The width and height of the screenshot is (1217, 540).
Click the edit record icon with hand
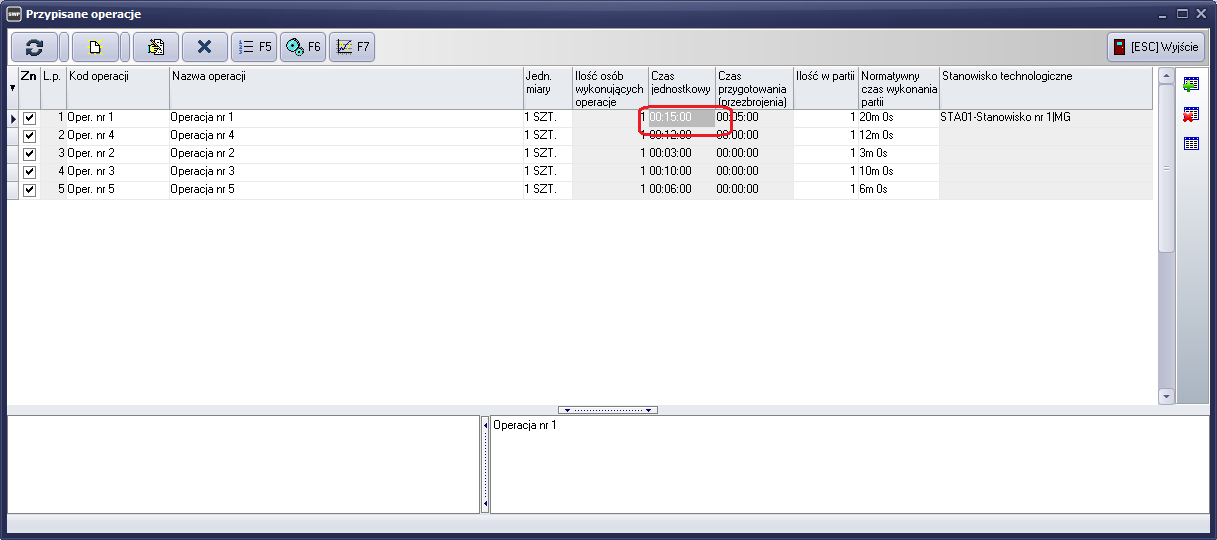[x=155, y=47]
